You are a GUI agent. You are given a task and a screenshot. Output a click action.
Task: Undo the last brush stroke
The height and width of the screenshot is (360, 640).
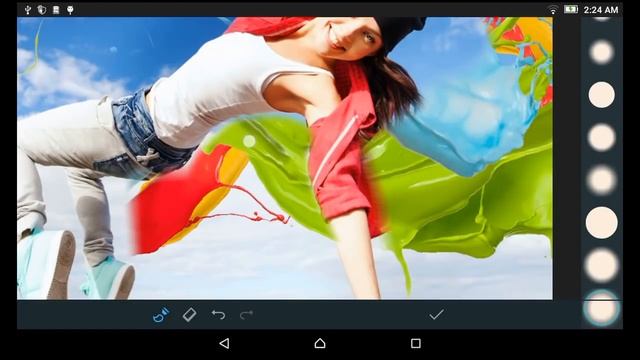[218, 315]
